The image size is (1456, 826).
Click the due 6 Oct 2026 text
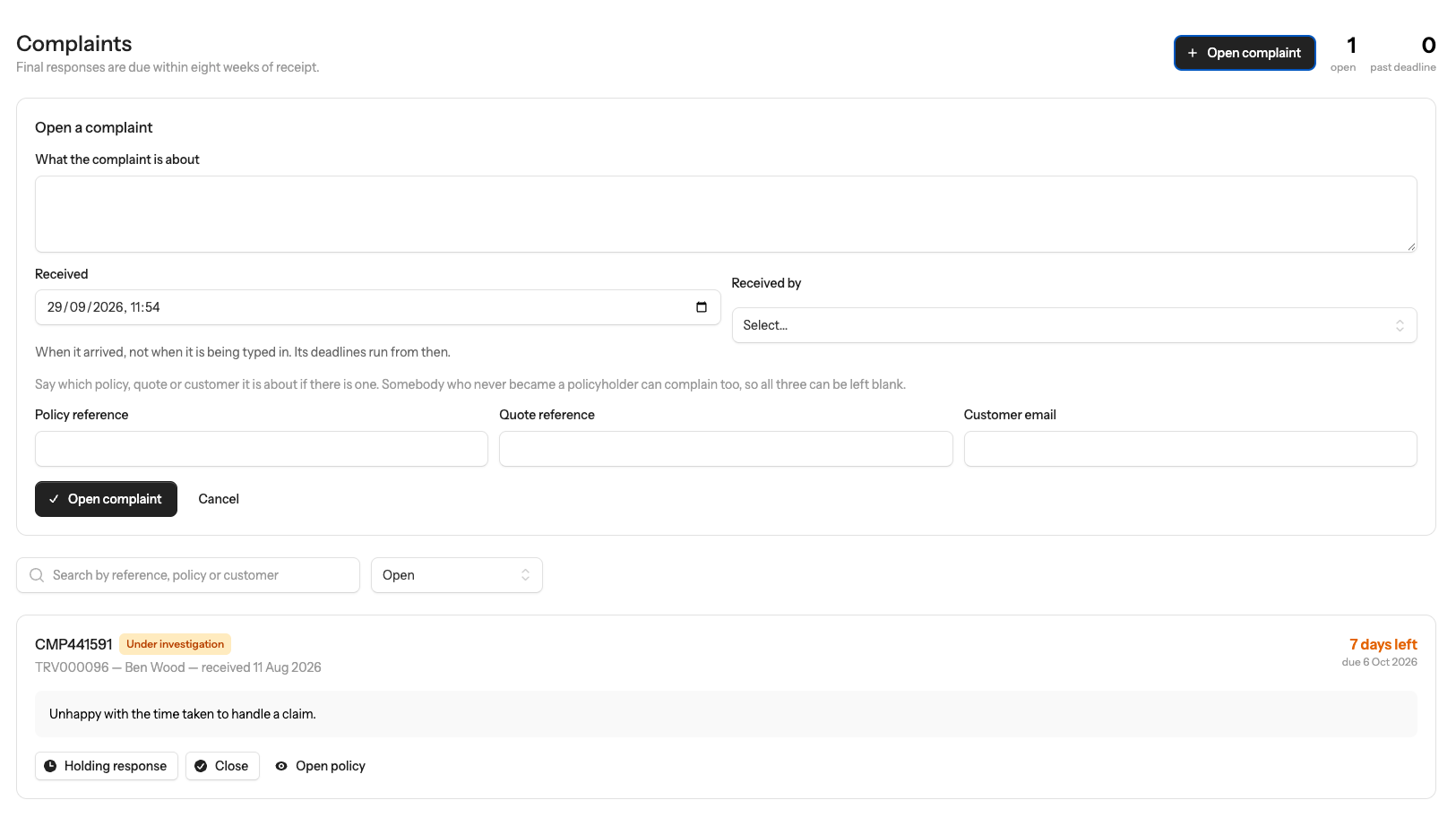1380,662
